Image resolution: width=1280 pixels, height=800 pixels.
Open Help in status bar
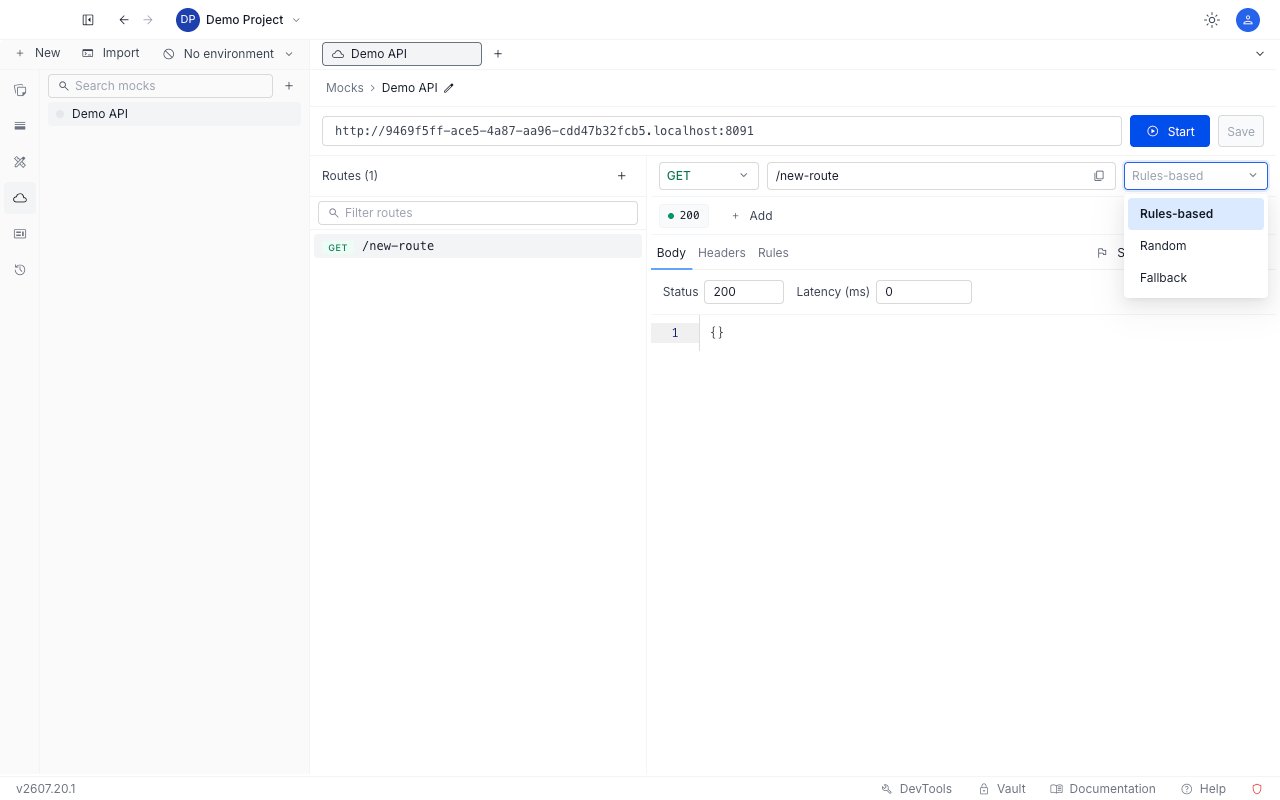(1203, 789)
